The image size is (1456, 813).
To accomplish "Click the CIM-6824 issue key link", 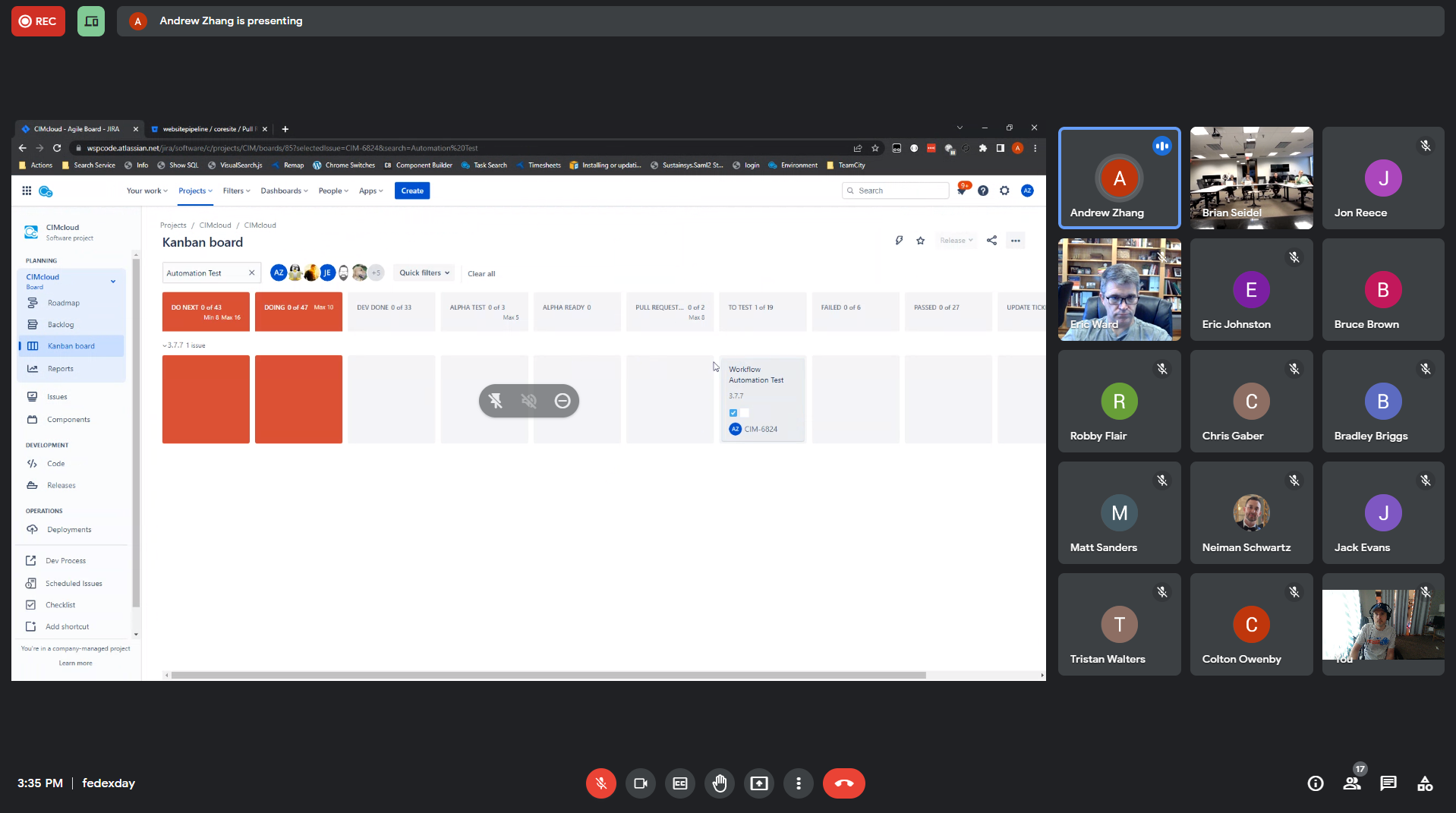I will pos(761,430).
